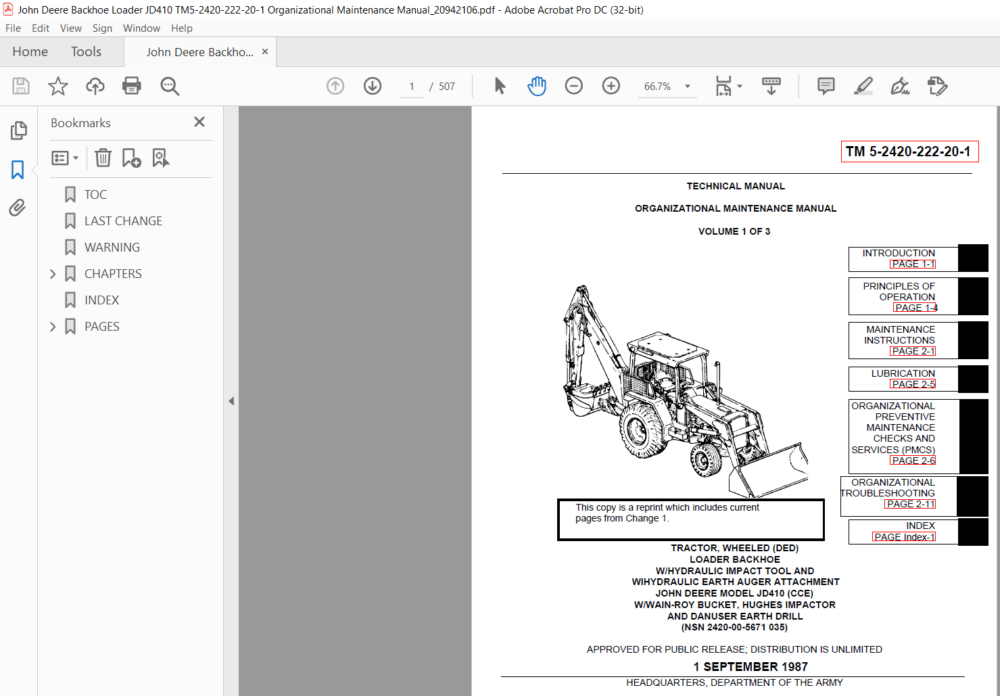The width and height of the screenshot is (1000, 696).
Task: Select the INDEX bookmark
Action: coord(102,300)
